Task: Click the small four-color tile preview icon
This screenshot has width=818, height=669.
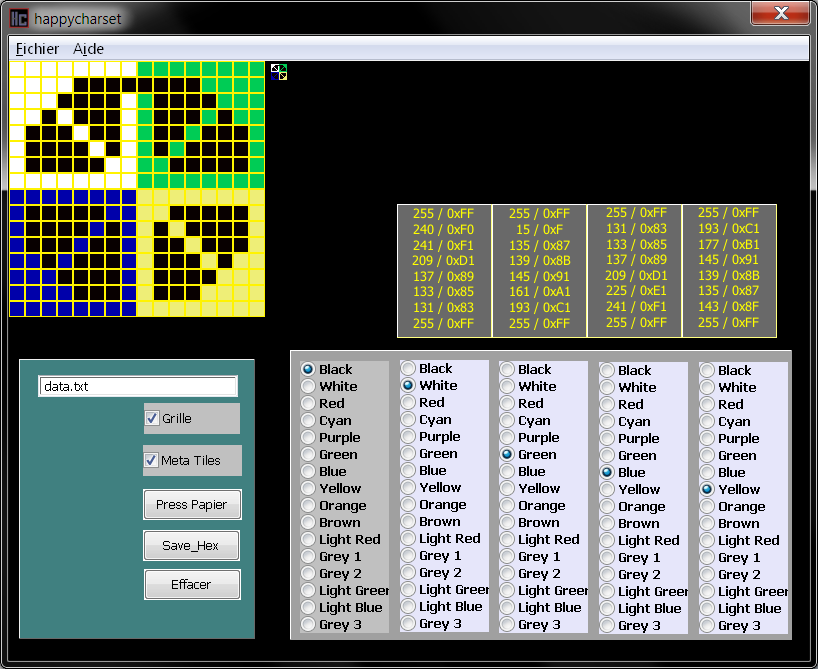Action: (279, 71)
